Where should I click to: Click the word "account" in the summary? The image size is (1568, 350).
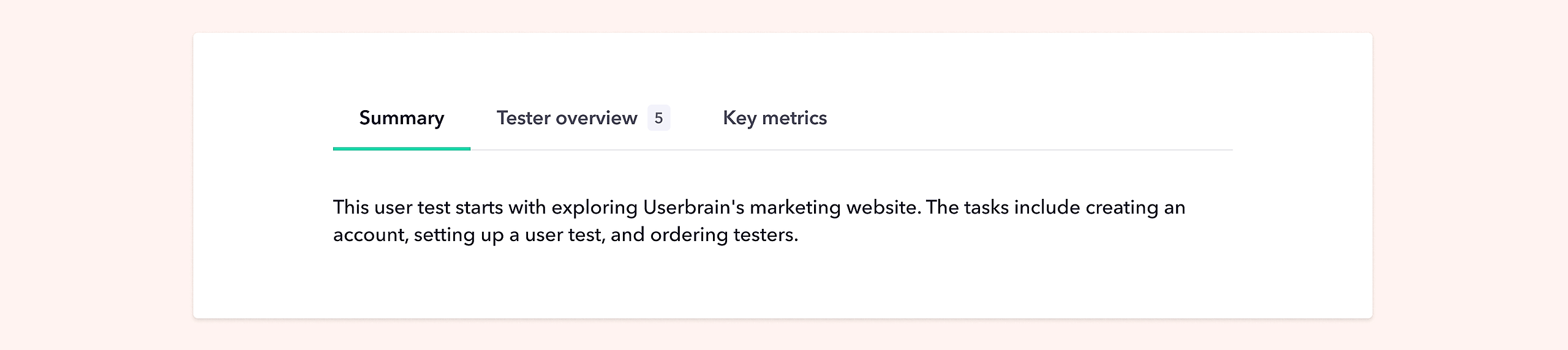[369, 235]
